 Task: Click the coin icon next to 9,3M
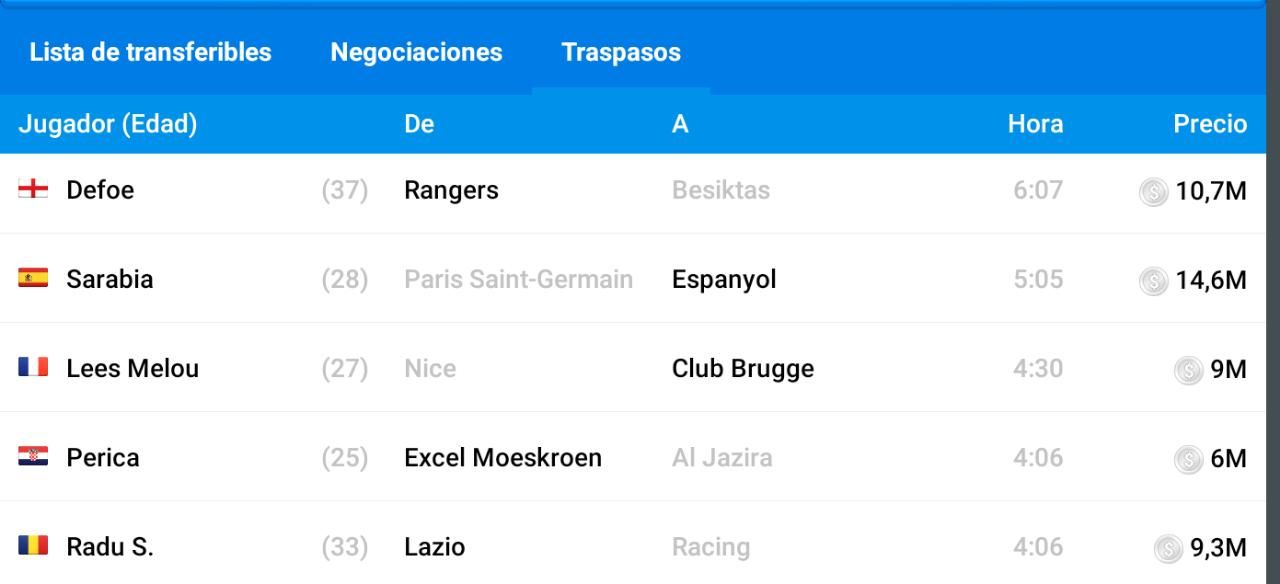point(1167,549)
